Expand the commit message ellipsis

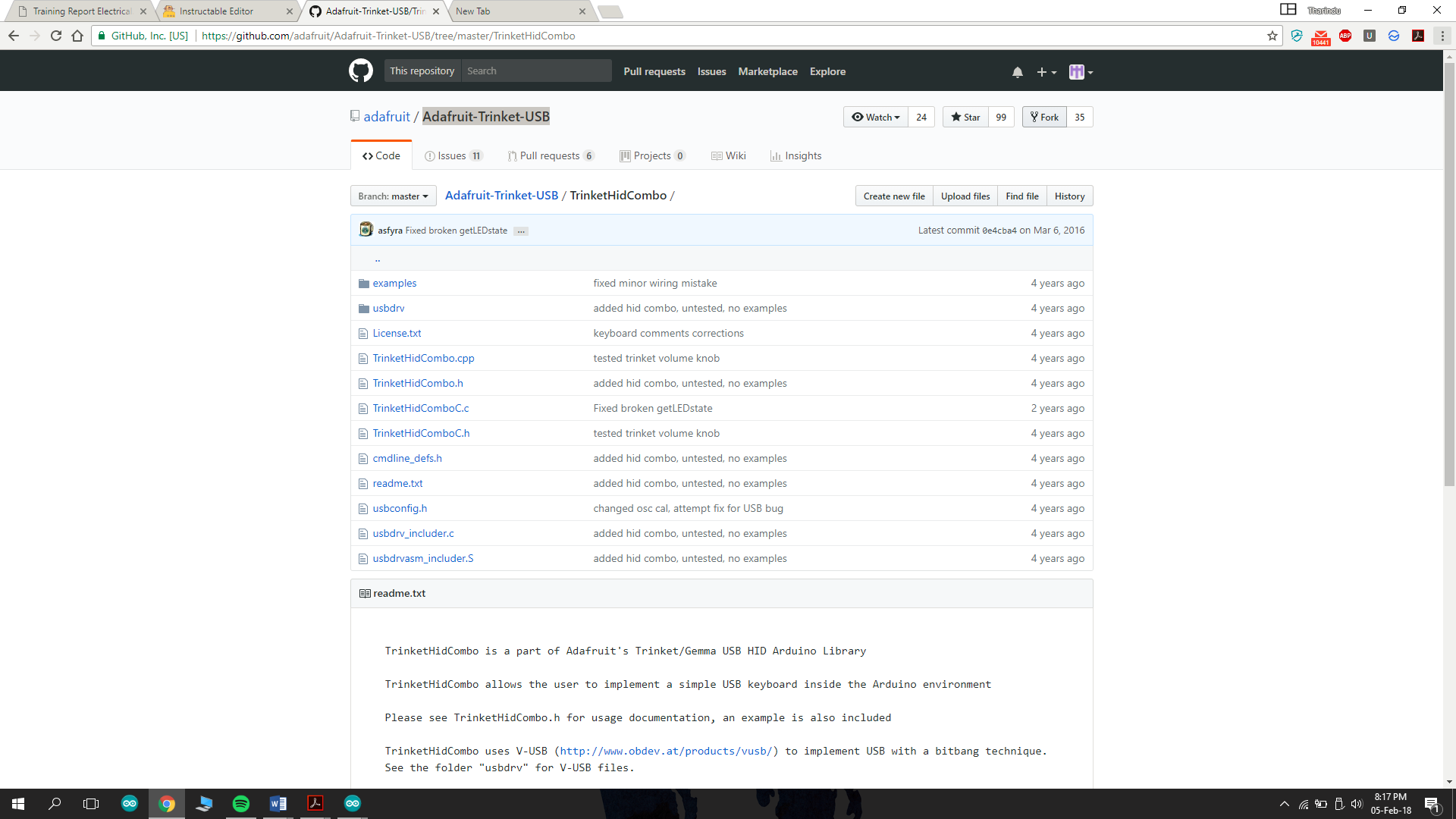click(x=521, y=231)
